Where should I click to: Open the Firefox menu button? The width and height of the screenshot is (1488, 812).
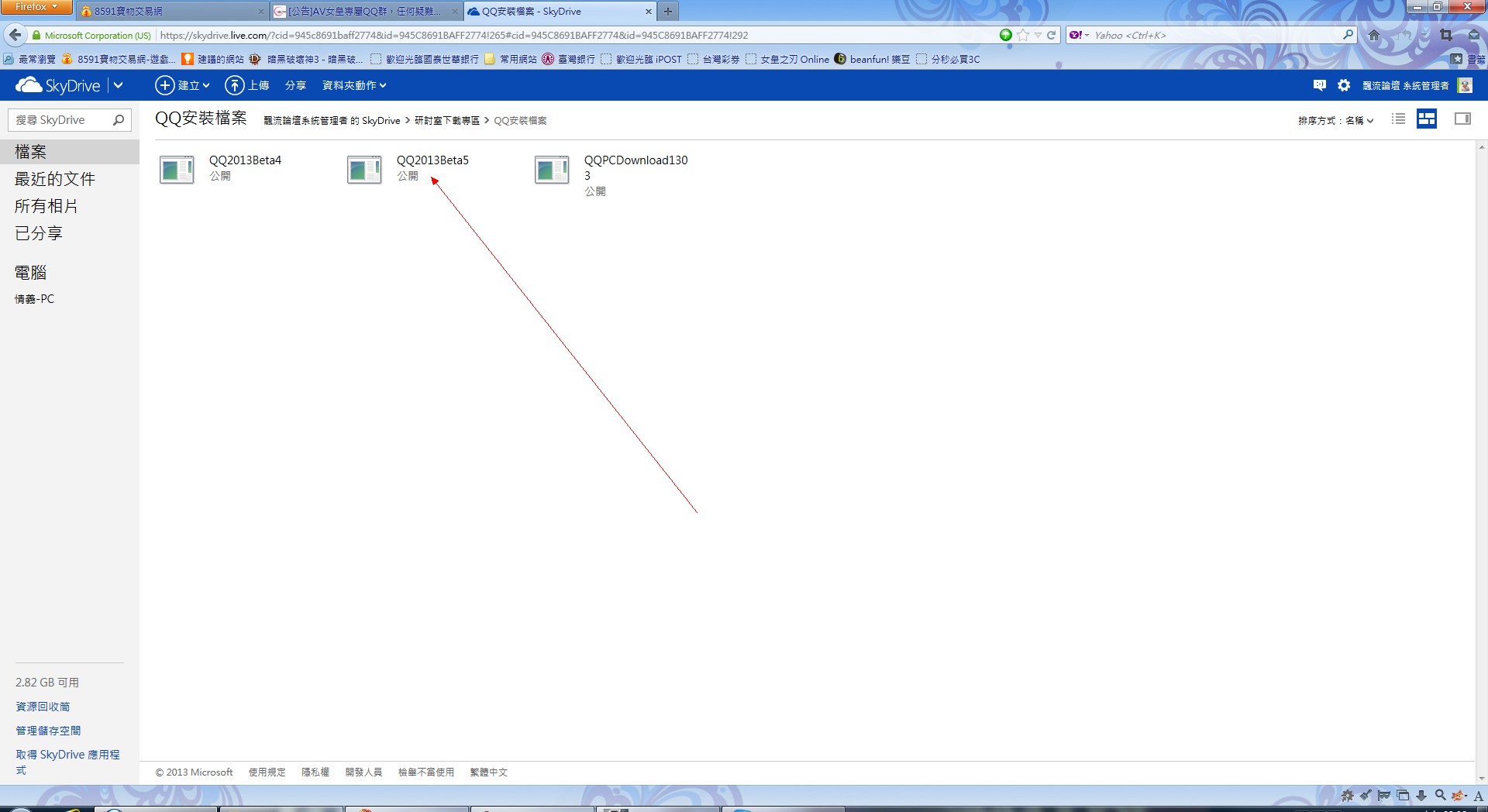(36, 7)
